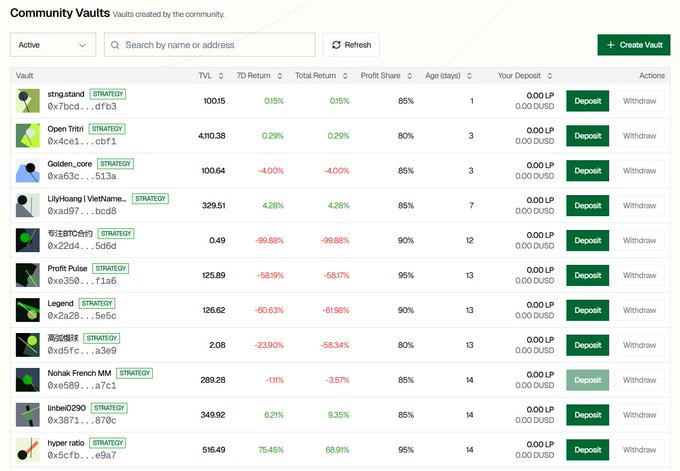The height and width of the screenshot is (471, 680).
Task: Click the stng.stand vault name
Action: 66,94
